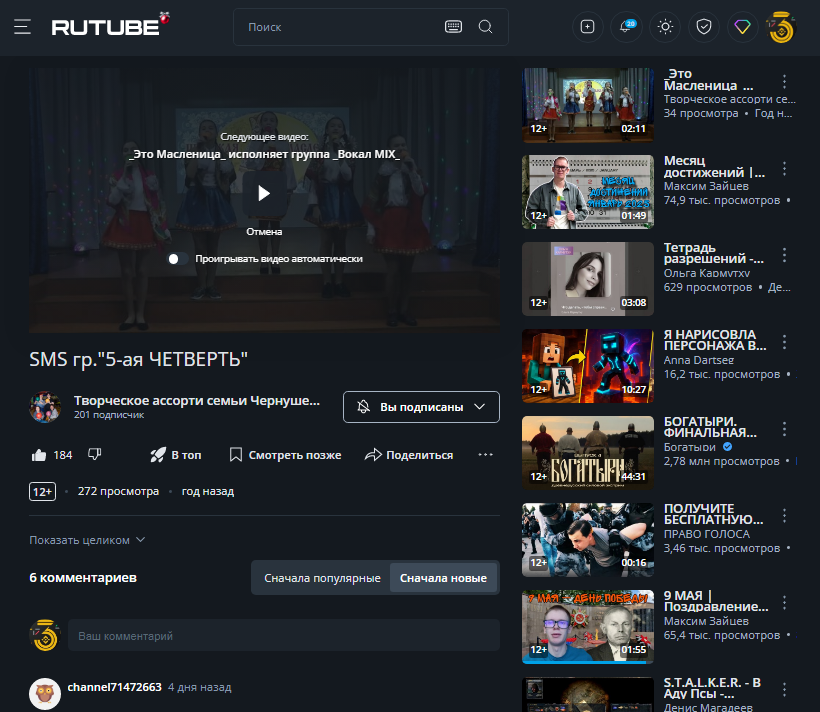Screen dimensions: 820x712
Task: Open options menu for Тетрадь разрешений
Action: point(784,255)
